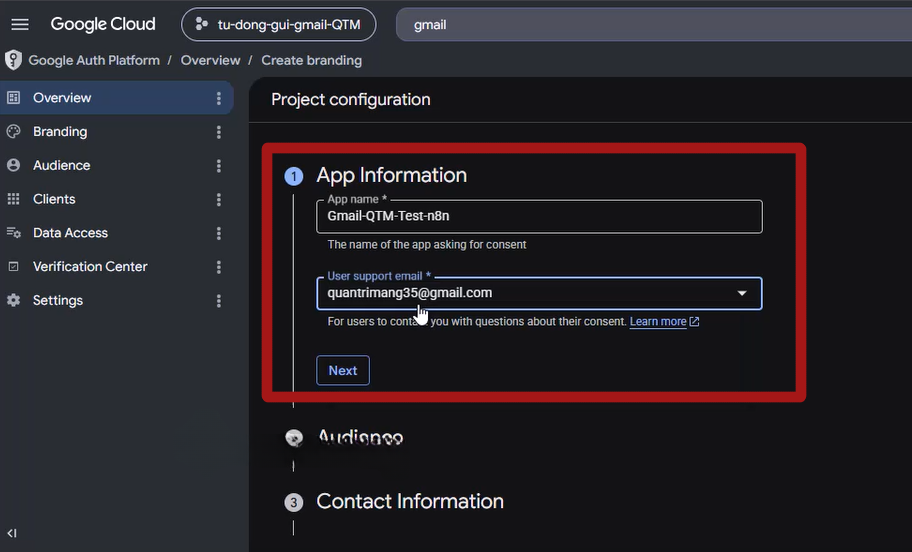Expand the Contact Information step
Image resolution: width=912 pixels, height=552 pixels.
click(409, 501)
